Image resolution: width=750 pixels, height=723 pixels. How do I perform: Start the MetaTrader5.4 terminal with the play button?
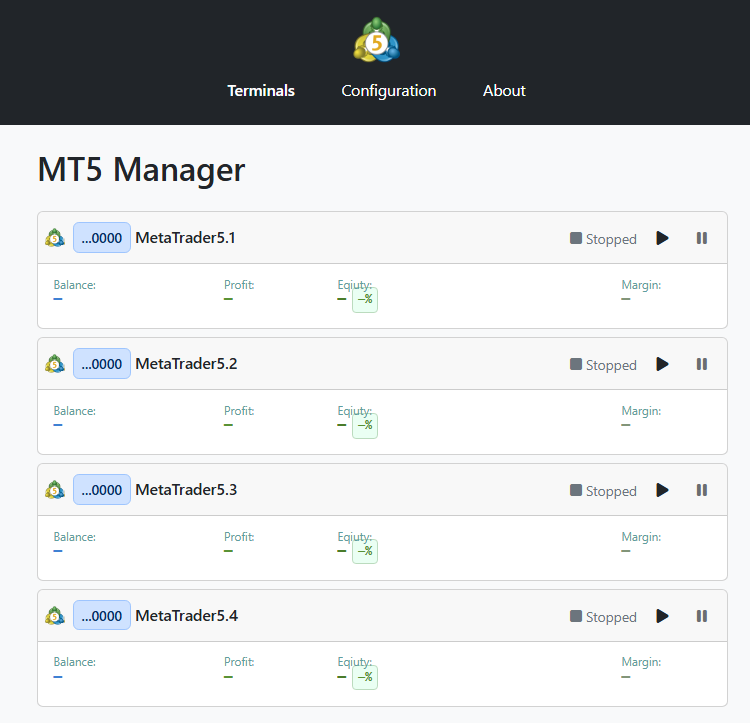point(662,616)
